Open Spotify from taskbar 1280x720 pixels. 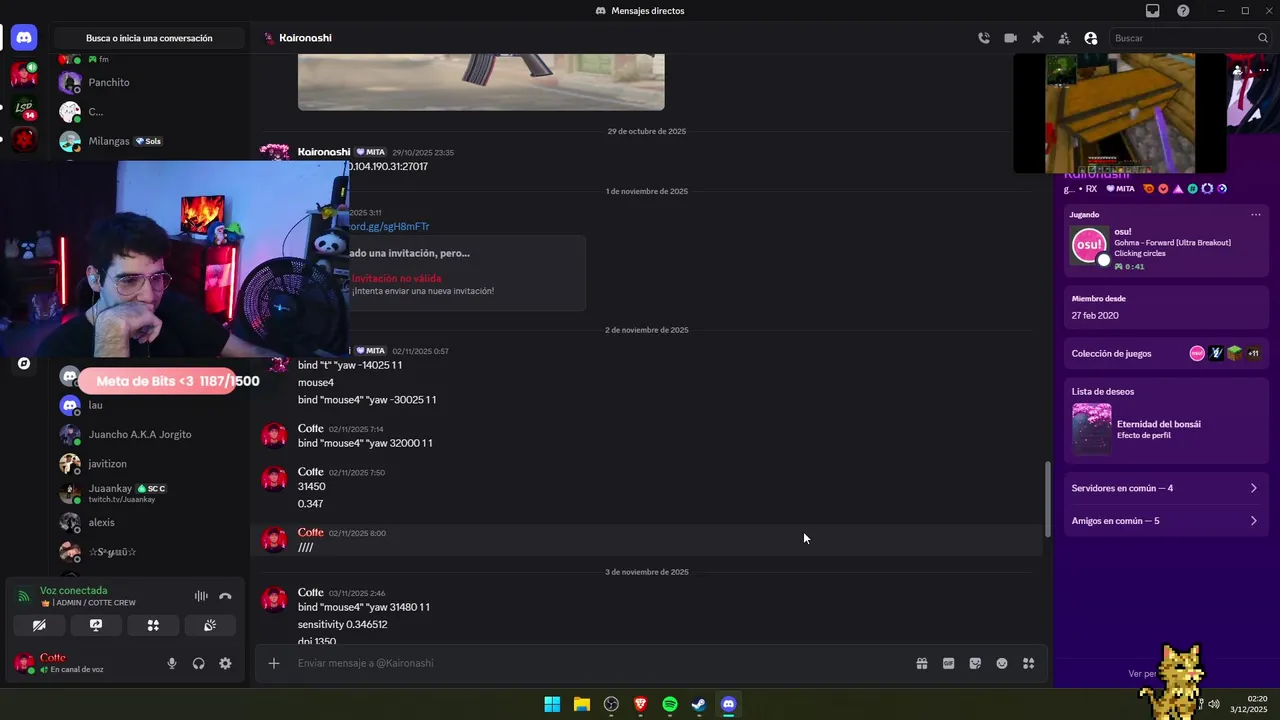670,704
